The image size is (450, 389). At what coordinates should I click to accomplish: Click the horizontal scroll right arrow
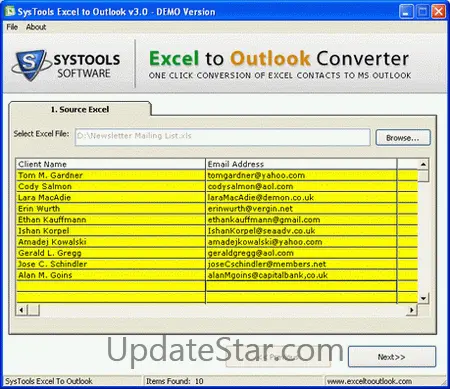click(412, 310)
